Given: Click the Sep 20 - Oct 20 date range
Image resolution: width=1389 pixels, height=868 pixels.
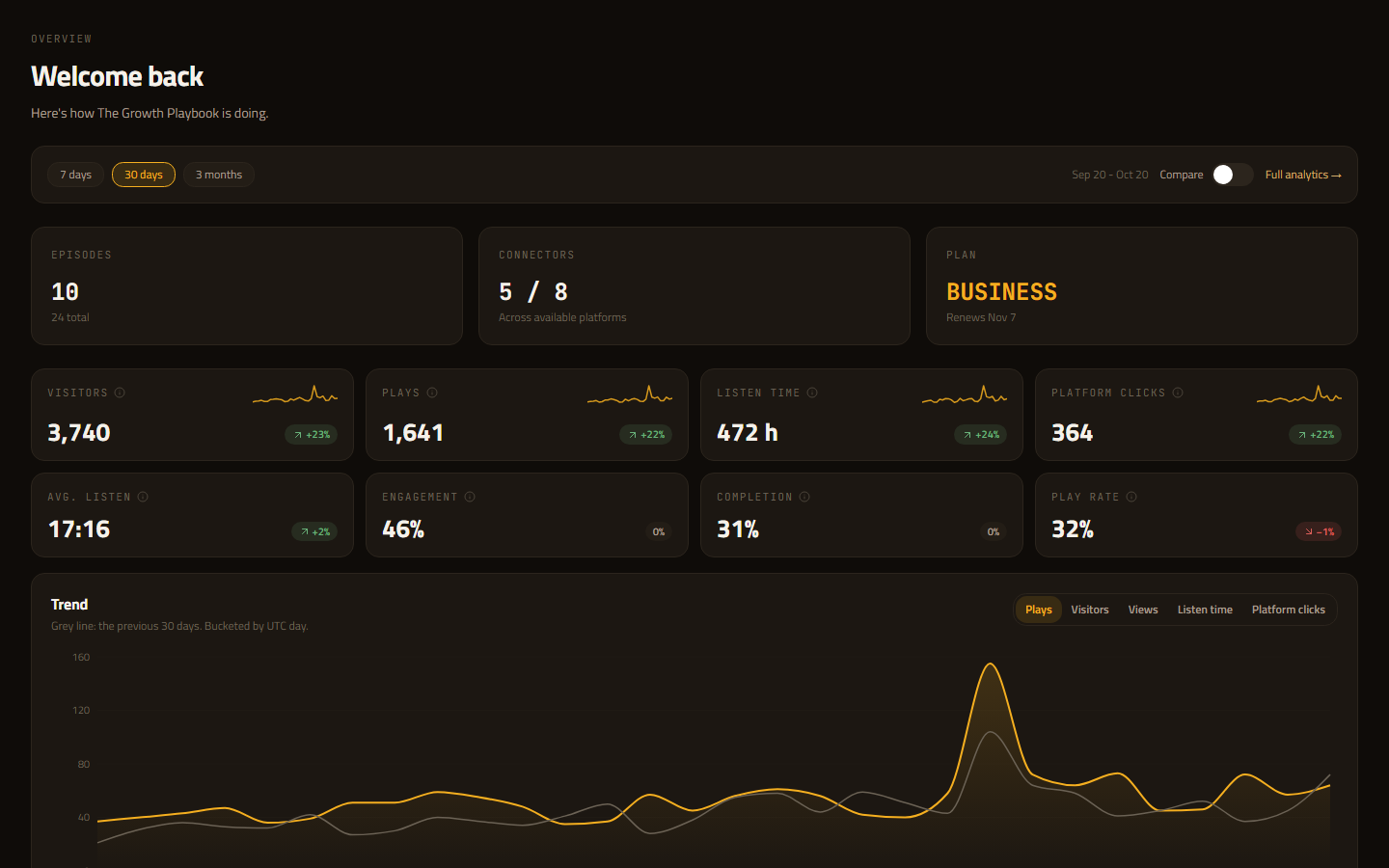Looking at the screenshot, I should coord(1110,175).
